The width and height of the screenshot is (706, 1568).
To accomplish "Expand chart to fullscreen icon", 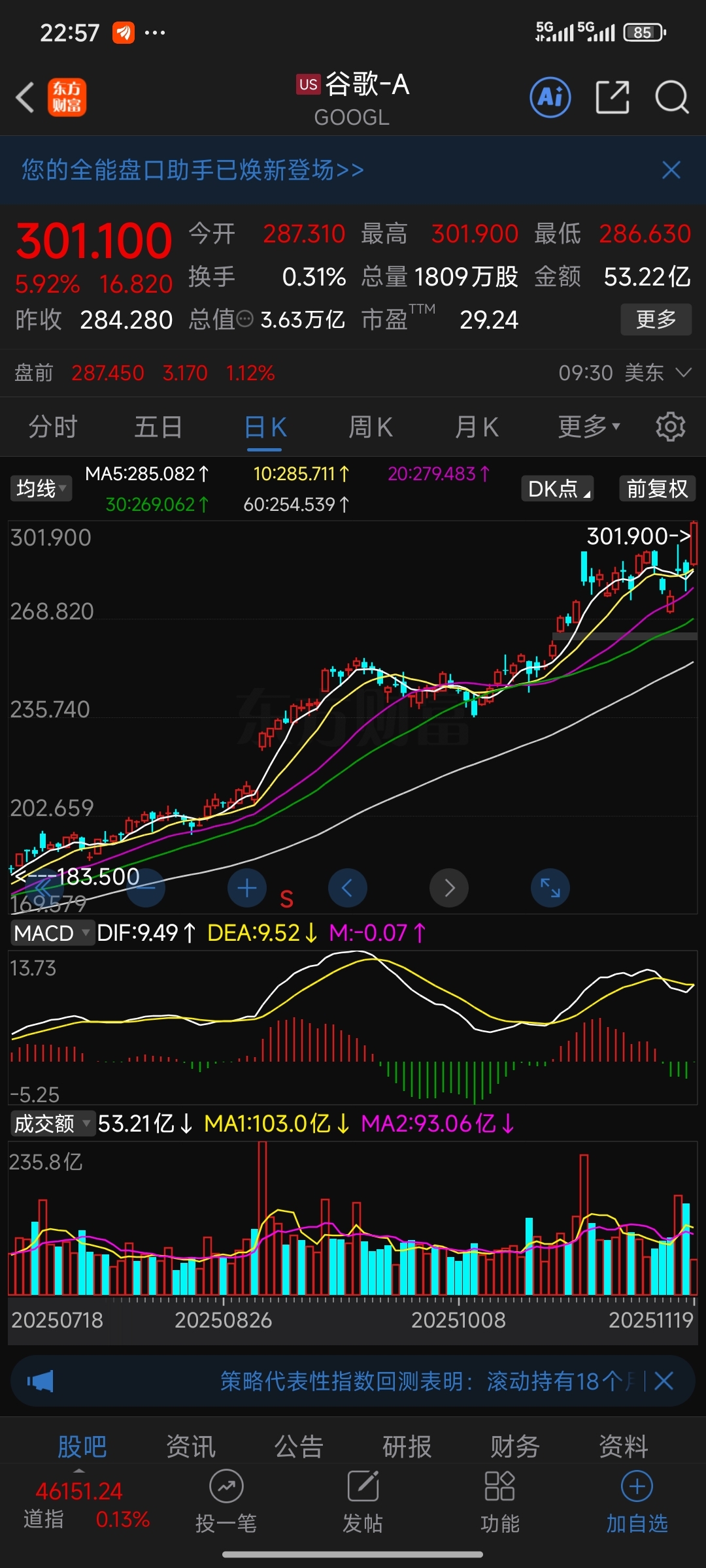I will (x=550, y=888).
